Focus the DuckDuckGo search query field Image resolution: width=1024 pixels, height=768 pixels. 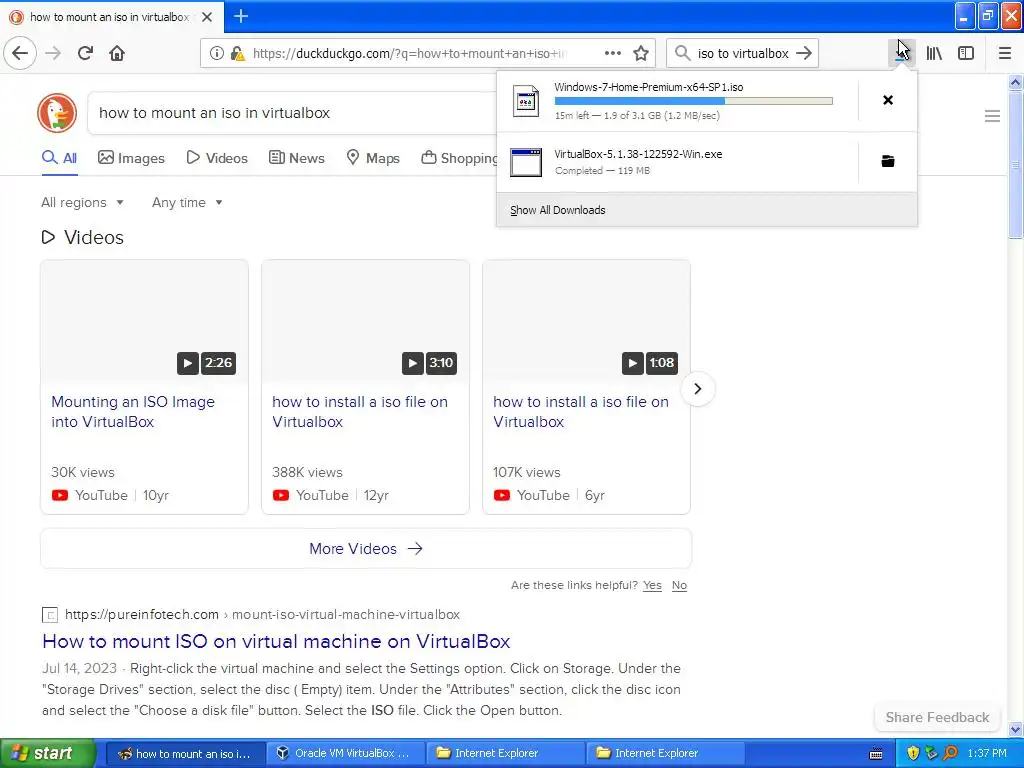[x=294, y=113]
